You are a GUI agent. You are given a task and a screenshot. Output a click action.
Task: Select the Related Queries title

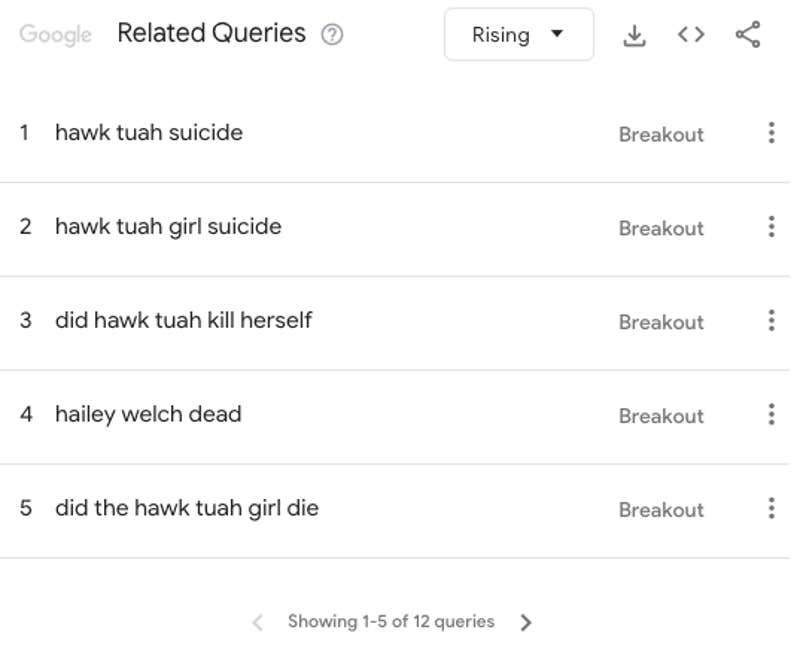(x=211, y=33)
